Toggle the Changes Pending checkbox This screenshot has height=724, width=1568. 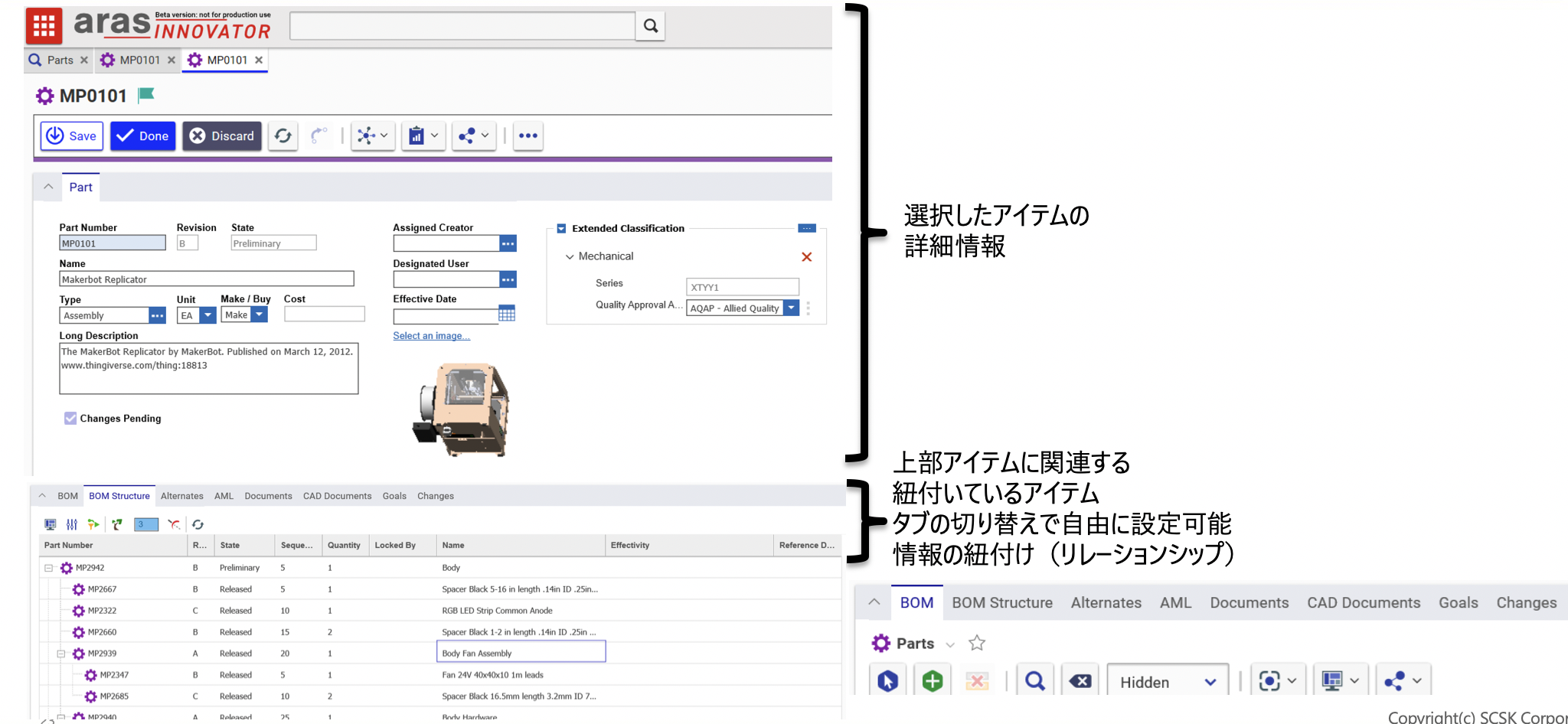tap(70, 419)
